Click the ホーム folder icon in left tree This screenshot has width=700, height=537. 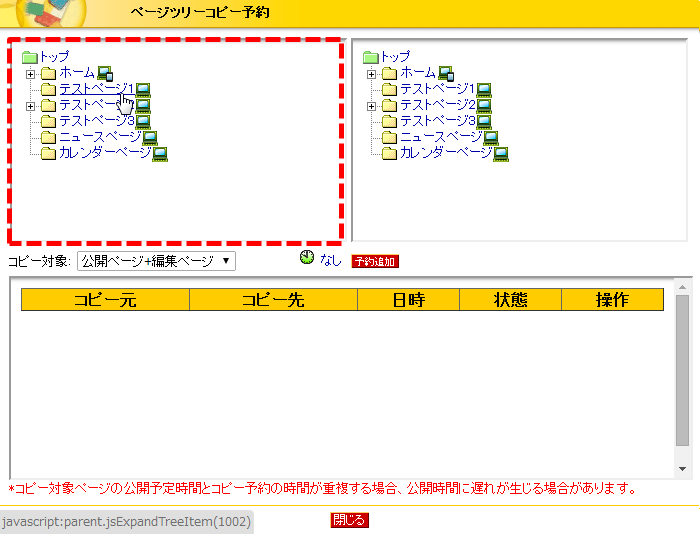click(x=49, y=74)
